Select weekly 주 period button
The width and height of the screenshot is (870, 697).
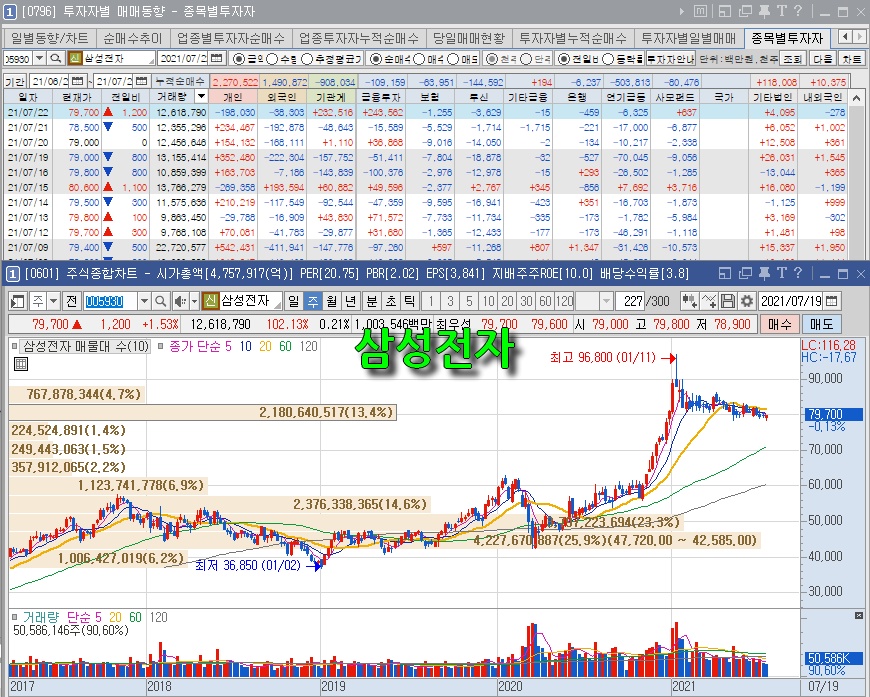(313, 301)
